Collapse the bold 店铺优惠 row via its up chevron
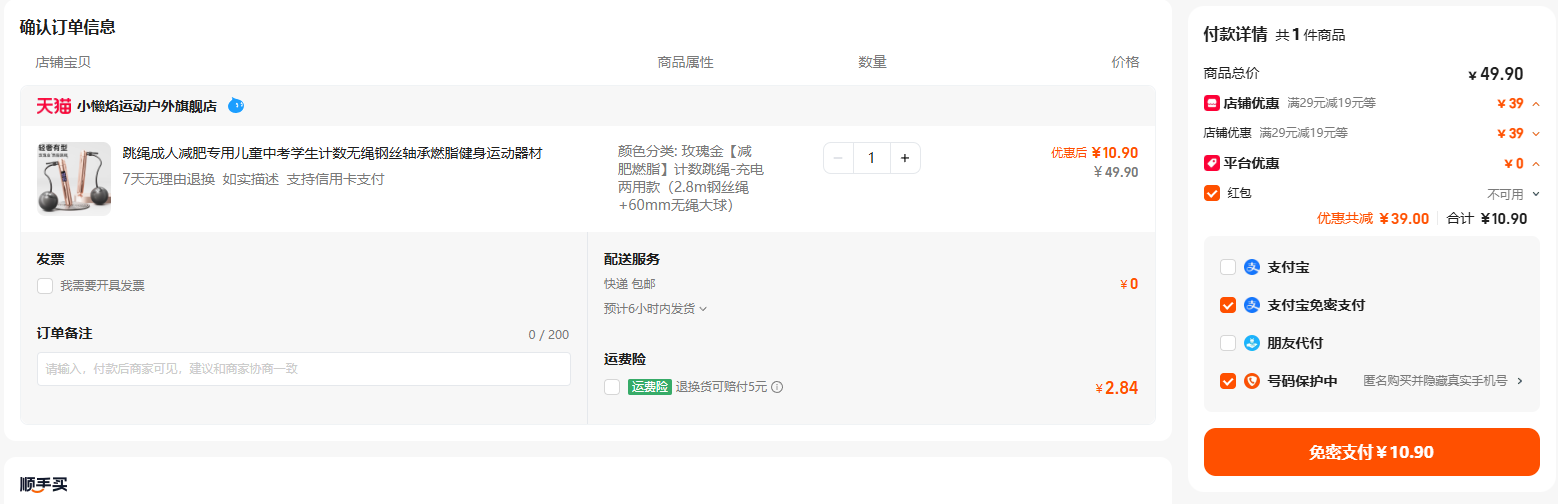 point(1536,104)
